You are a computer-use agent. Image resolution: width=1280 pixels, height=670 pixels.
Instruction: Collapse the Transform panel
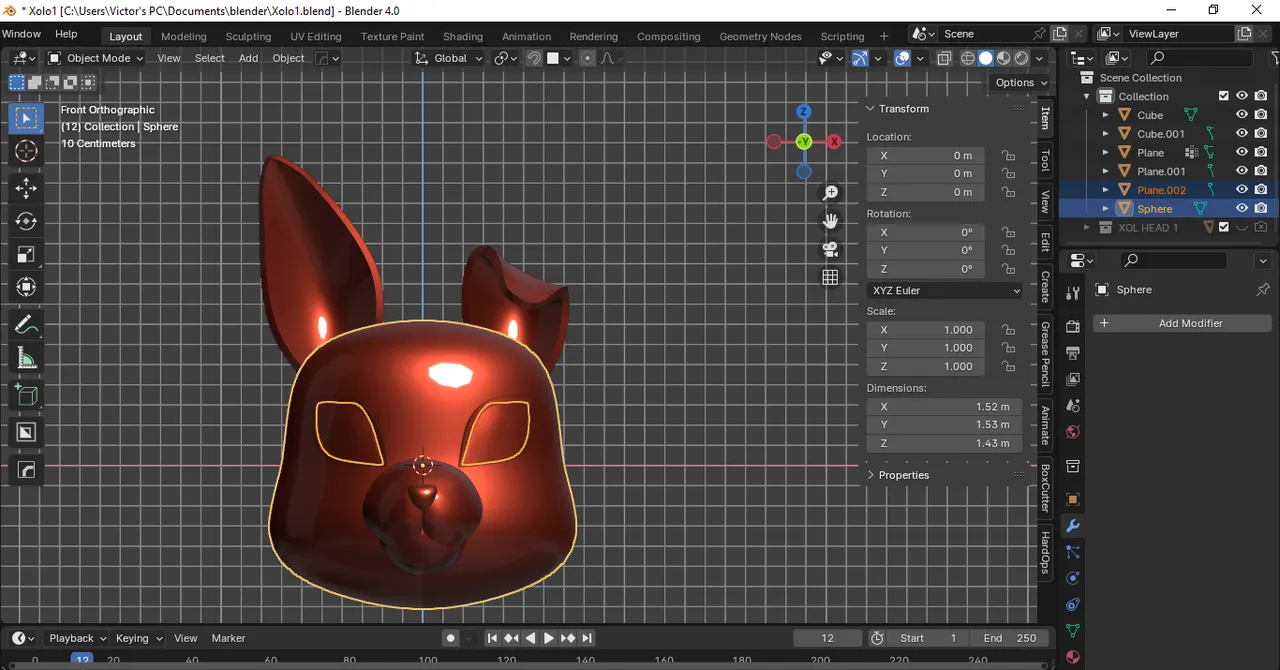coord(871,108)
